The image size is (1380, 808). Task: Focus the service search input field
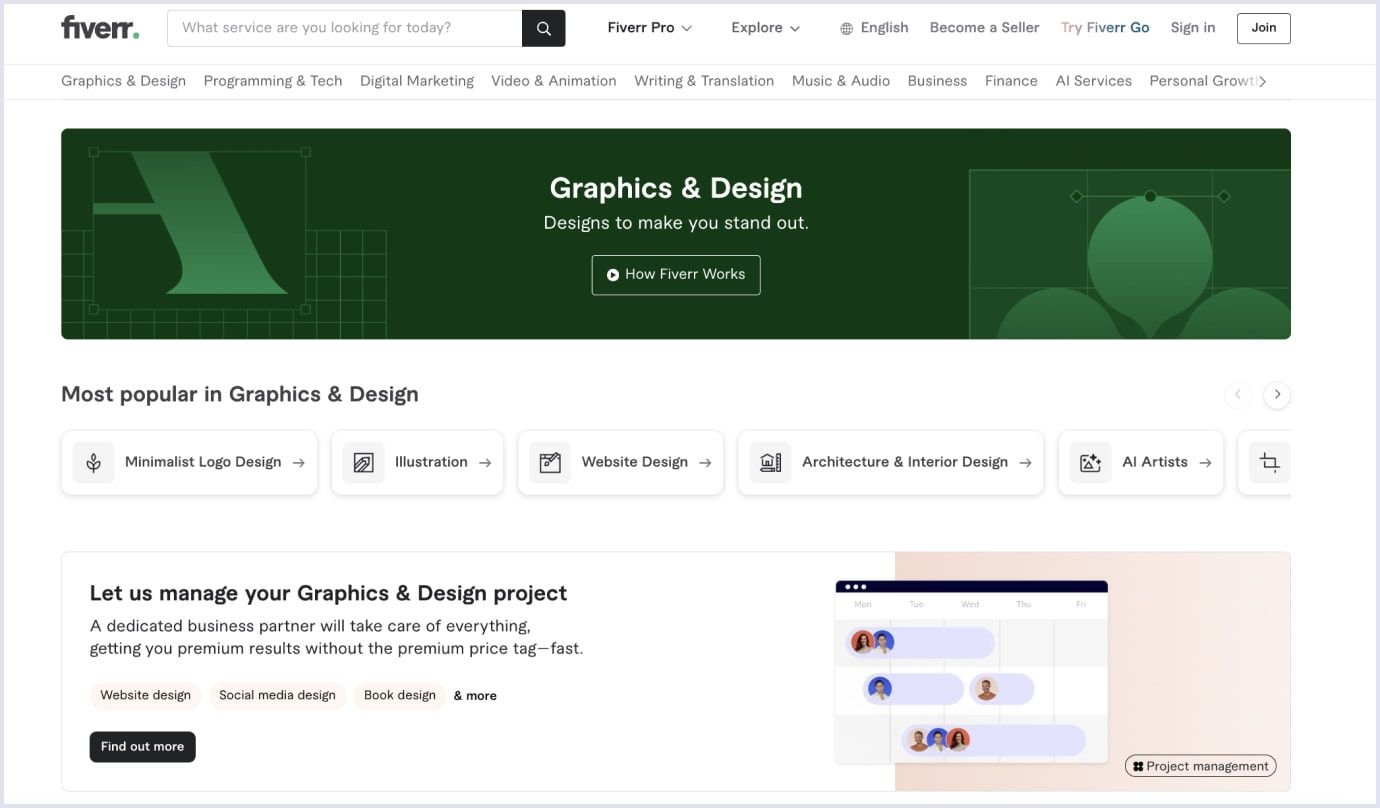344,28
